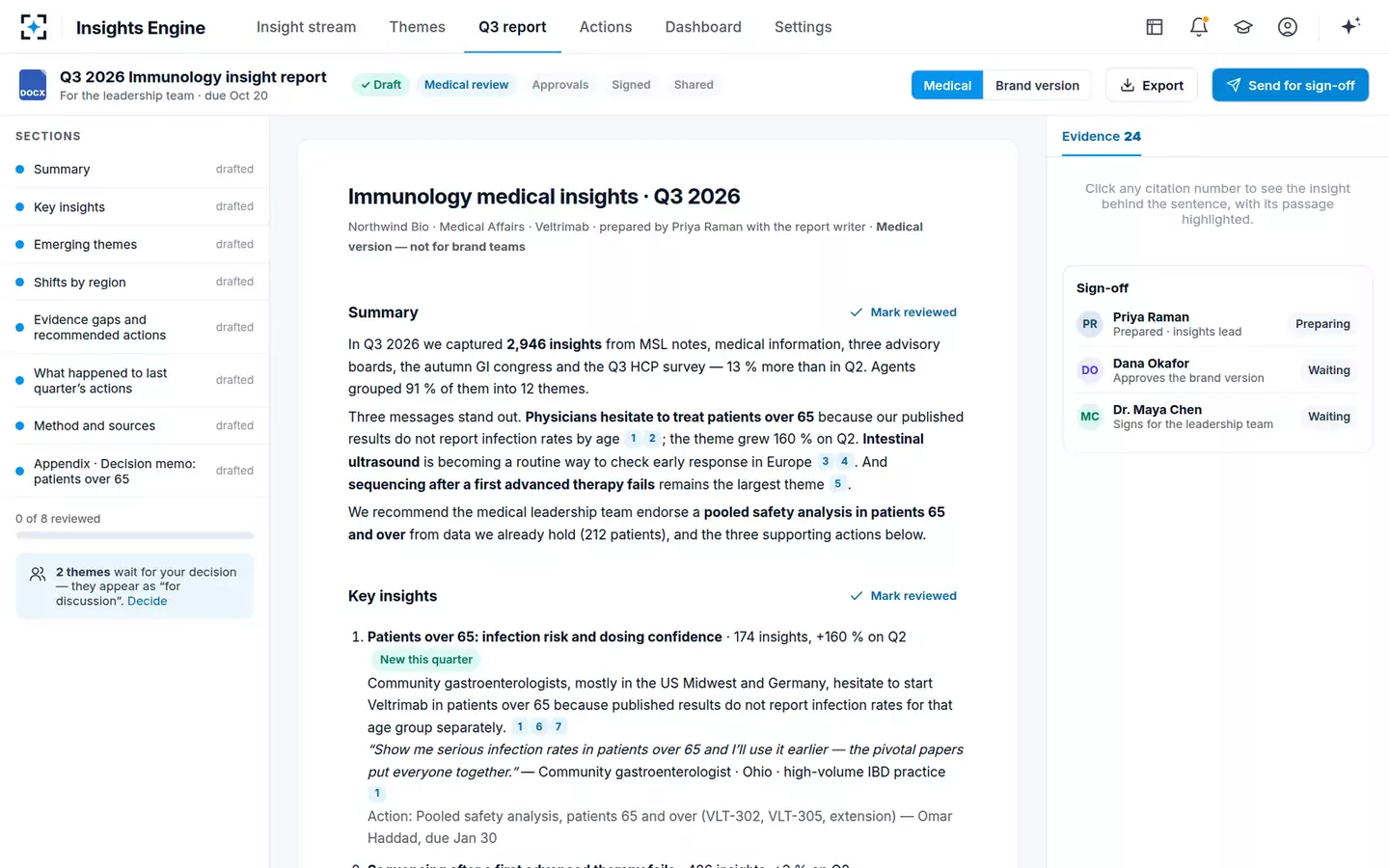The height and width of the screenshot is (868, 1389).
Task: Click Priya Raman's PR avatar
Action: click(1090, 324)
